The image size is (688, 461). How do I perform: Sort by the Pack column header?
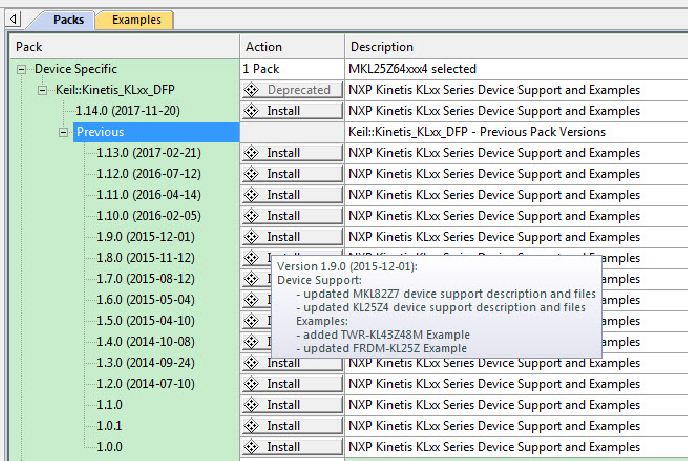point(30,47)
